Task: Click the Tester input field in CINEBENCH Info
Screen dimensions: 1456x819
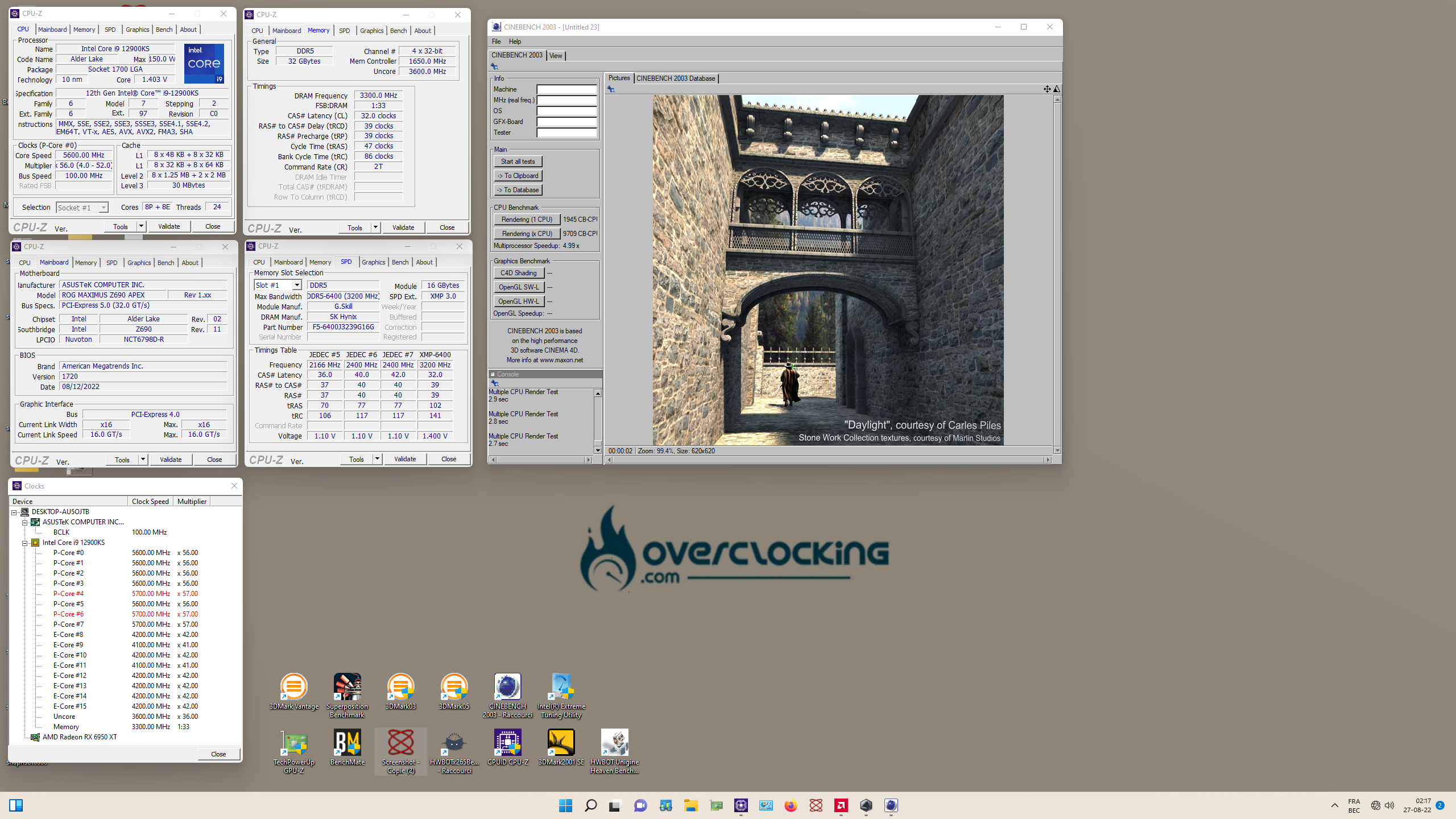Action: (x=566, y=133)
